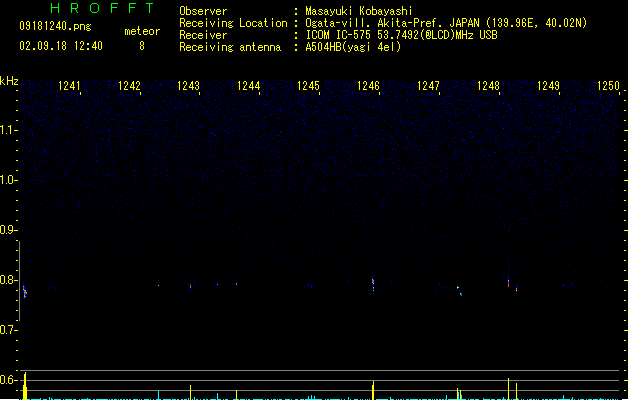This screenshot has width=629, height=400.
Task: Select the file name 09181240.png
Action: tap(55, 26)
